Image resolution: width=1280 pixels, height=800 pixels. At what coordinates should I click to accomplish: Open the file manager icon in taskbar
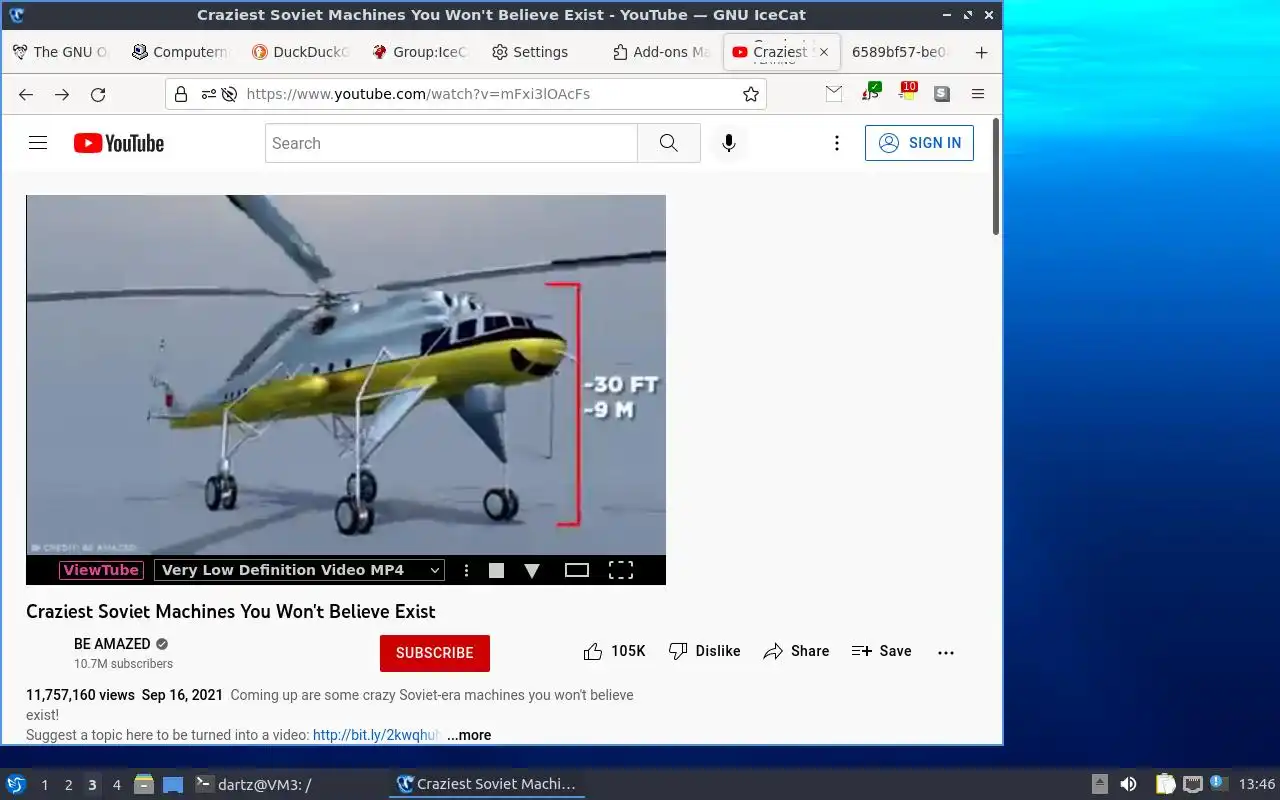(144, 784)
